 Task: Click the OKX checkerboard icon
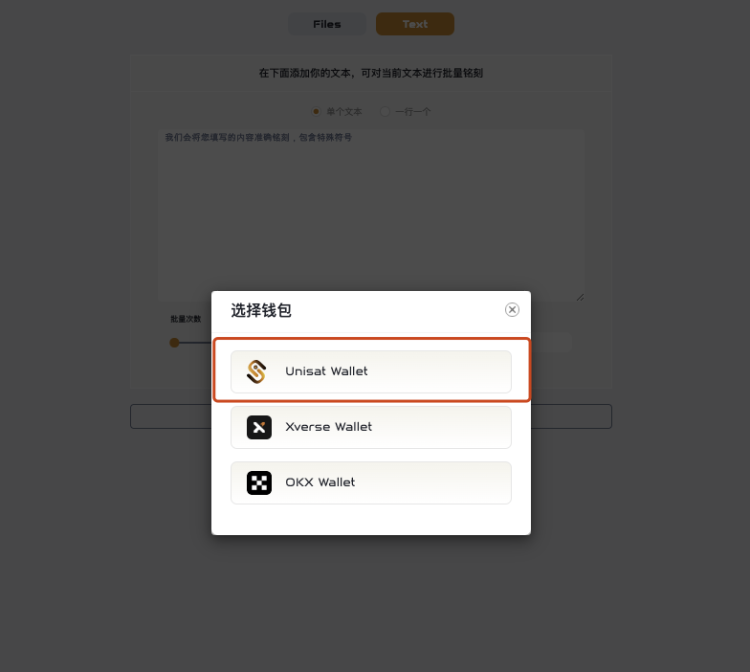pos(259,483)
